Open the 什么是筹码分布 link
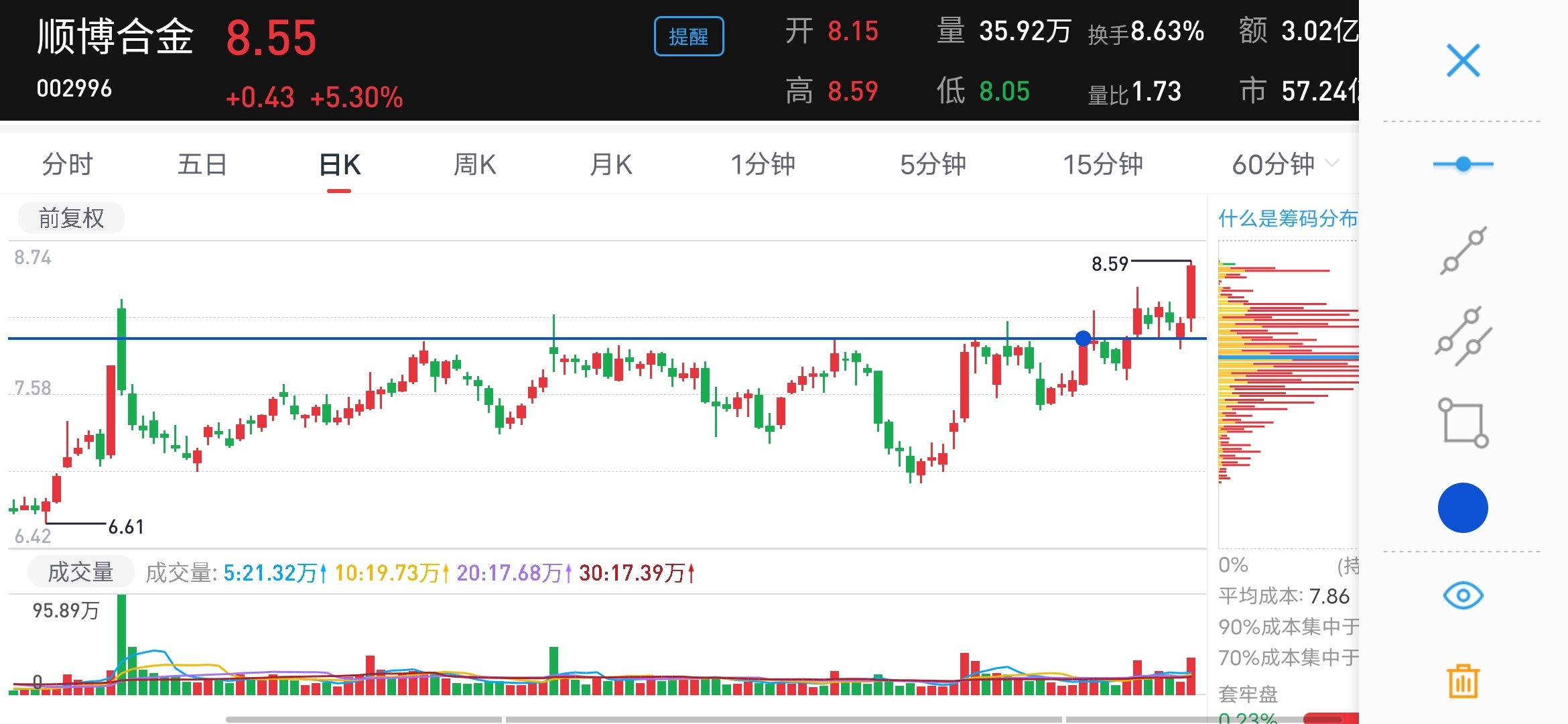The width and height of the screenshot is (1568, 724). pyautogui.click(x=1287, y=218)
